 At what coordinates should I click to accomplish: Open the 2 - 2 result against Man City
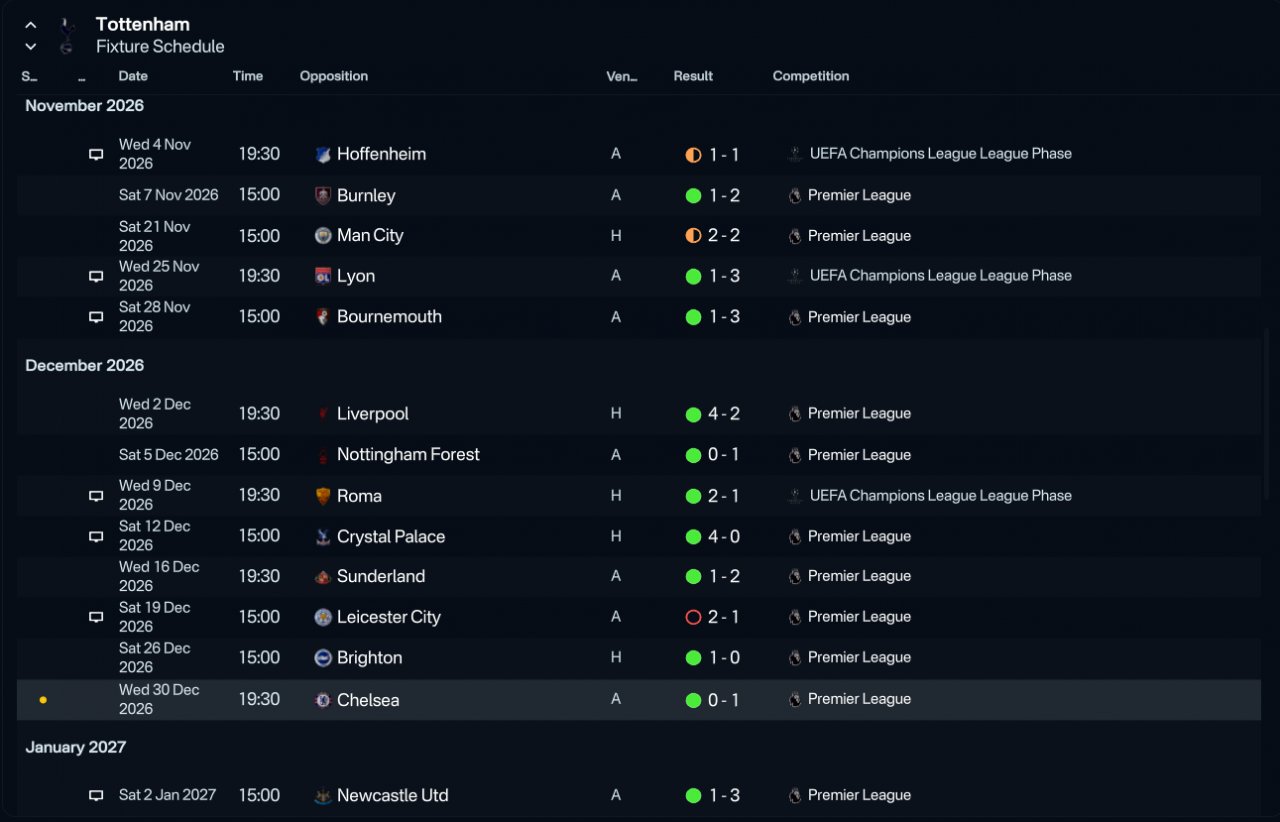click(725, 236)
